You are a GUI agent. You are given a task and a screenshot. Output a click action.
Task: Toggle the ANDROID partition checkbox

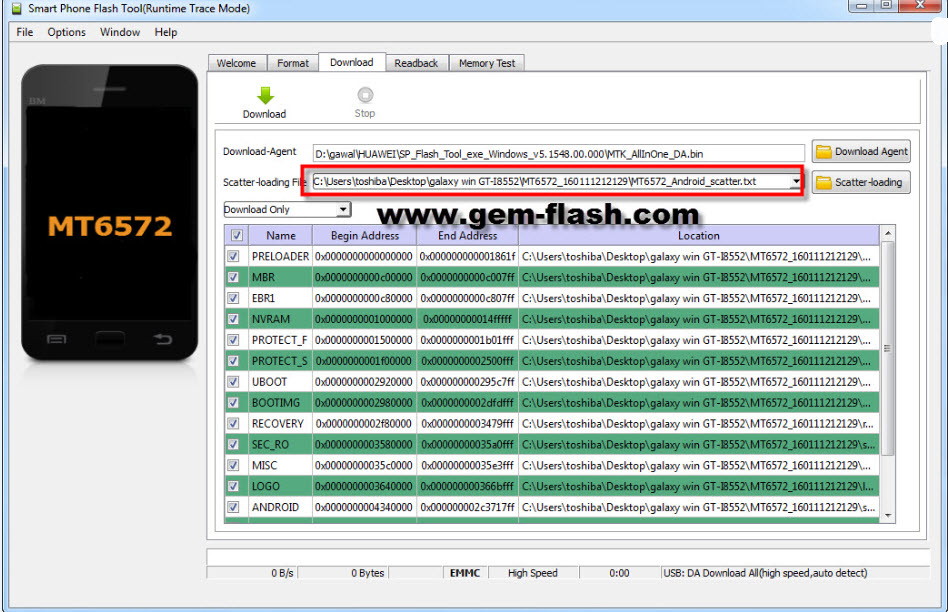[x=233, y=507]
